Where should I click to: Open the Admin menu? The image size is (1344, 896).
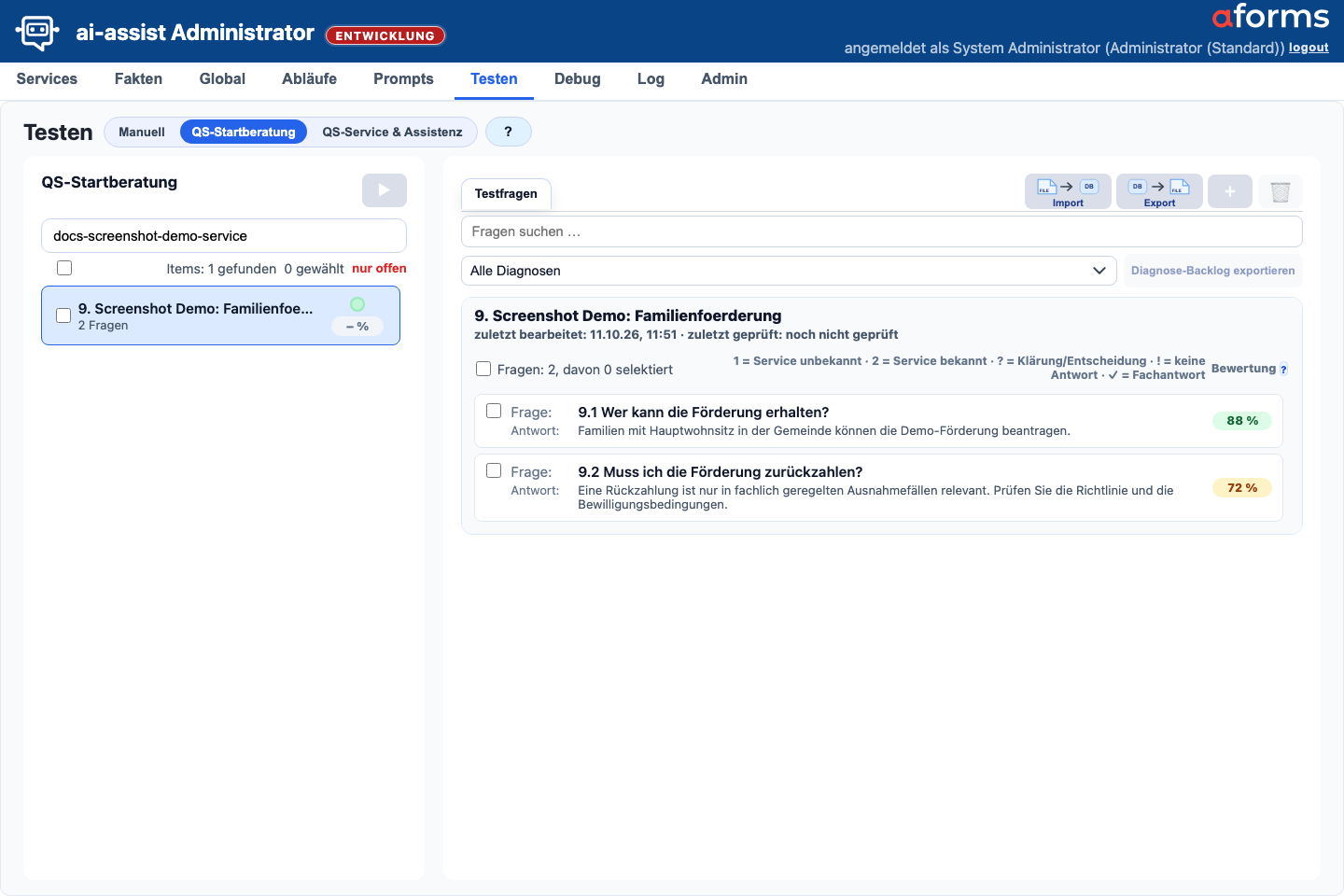point(724,79)
